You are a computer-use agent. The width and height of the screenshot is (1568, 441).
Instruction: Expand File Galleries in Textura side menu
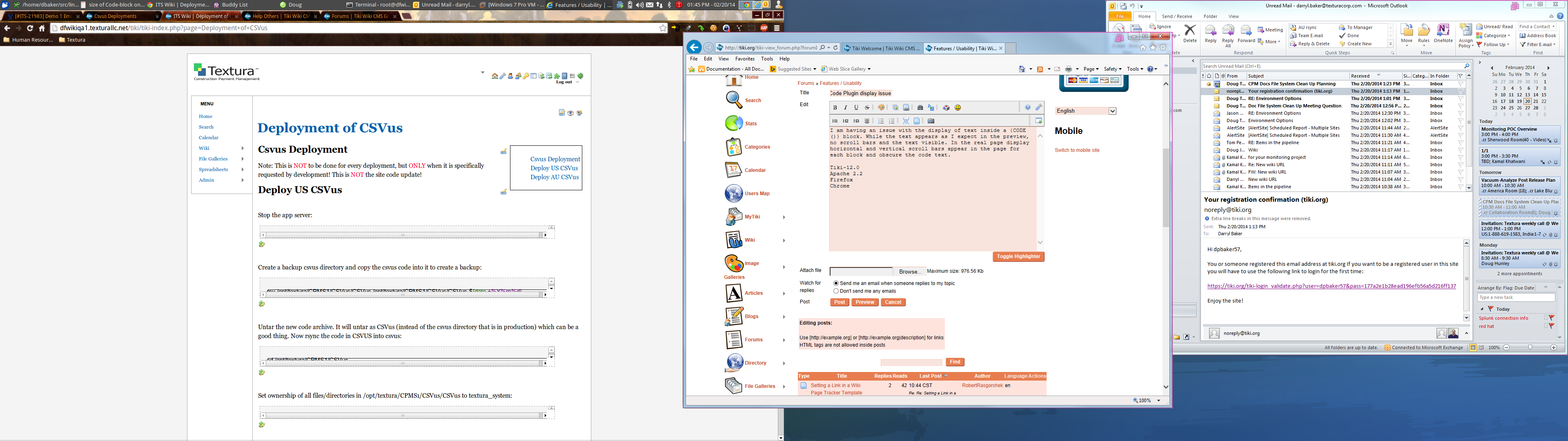point(242,159)
